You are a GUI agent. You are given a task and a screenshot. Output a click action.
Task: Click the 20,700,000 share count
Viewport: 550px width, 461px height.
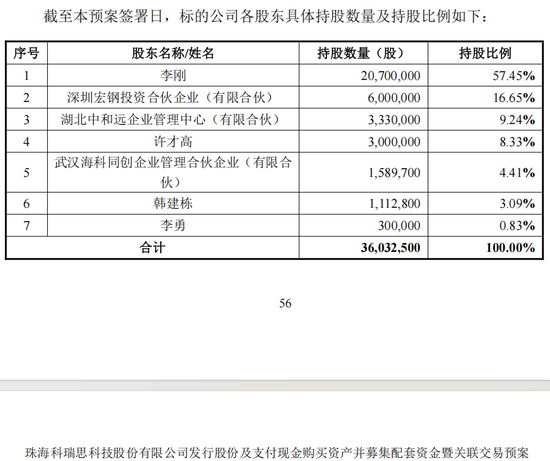[390, 76]
